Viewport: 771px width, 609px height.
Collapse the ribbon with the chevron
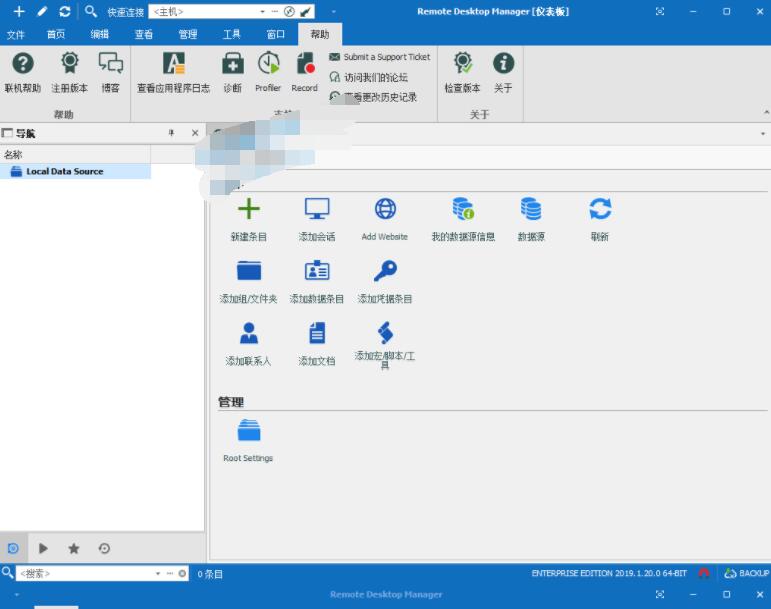766,113
